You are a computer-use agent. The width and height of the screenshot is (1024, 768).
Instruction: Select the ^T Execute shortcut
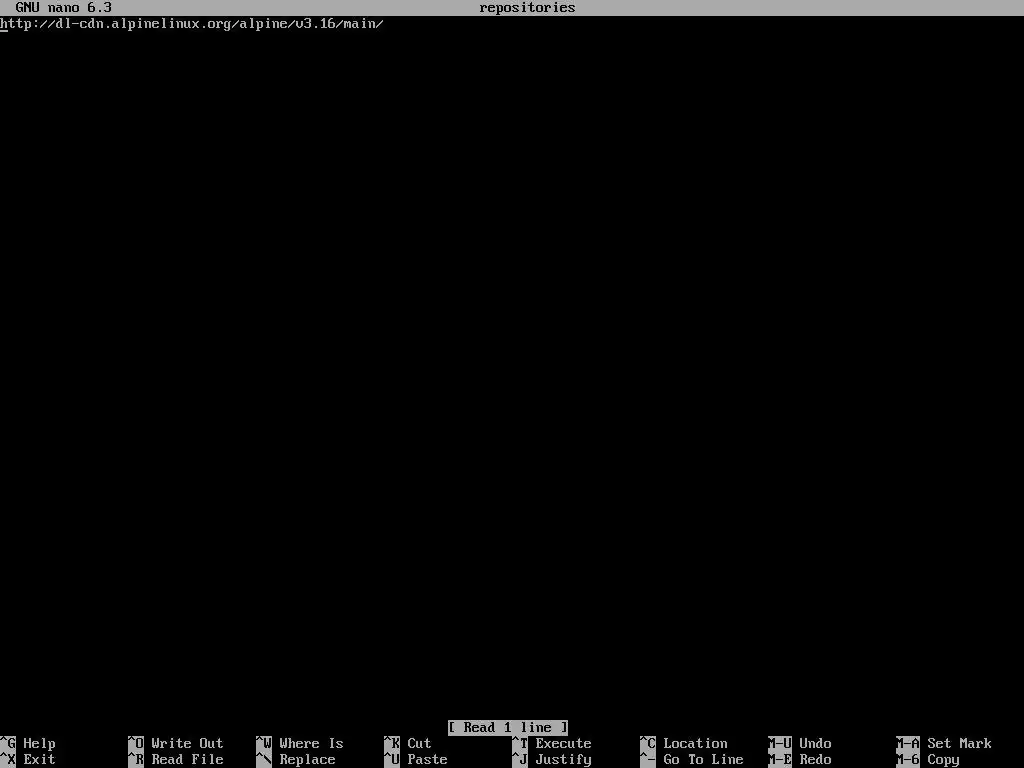[x=552, y=743]
